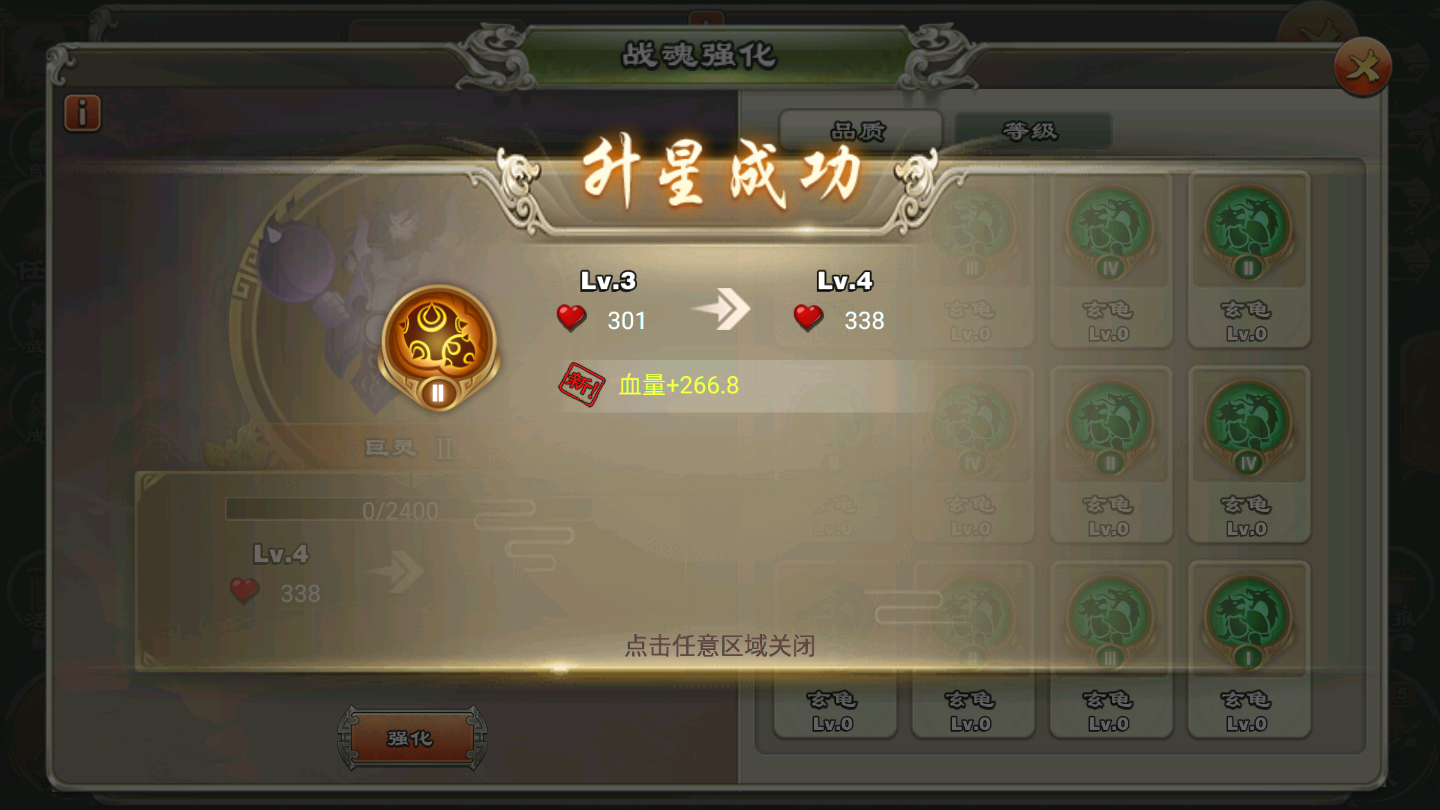
Task: Select the top-row 玄龟 icon marked II
Action: pos(1248,232)
